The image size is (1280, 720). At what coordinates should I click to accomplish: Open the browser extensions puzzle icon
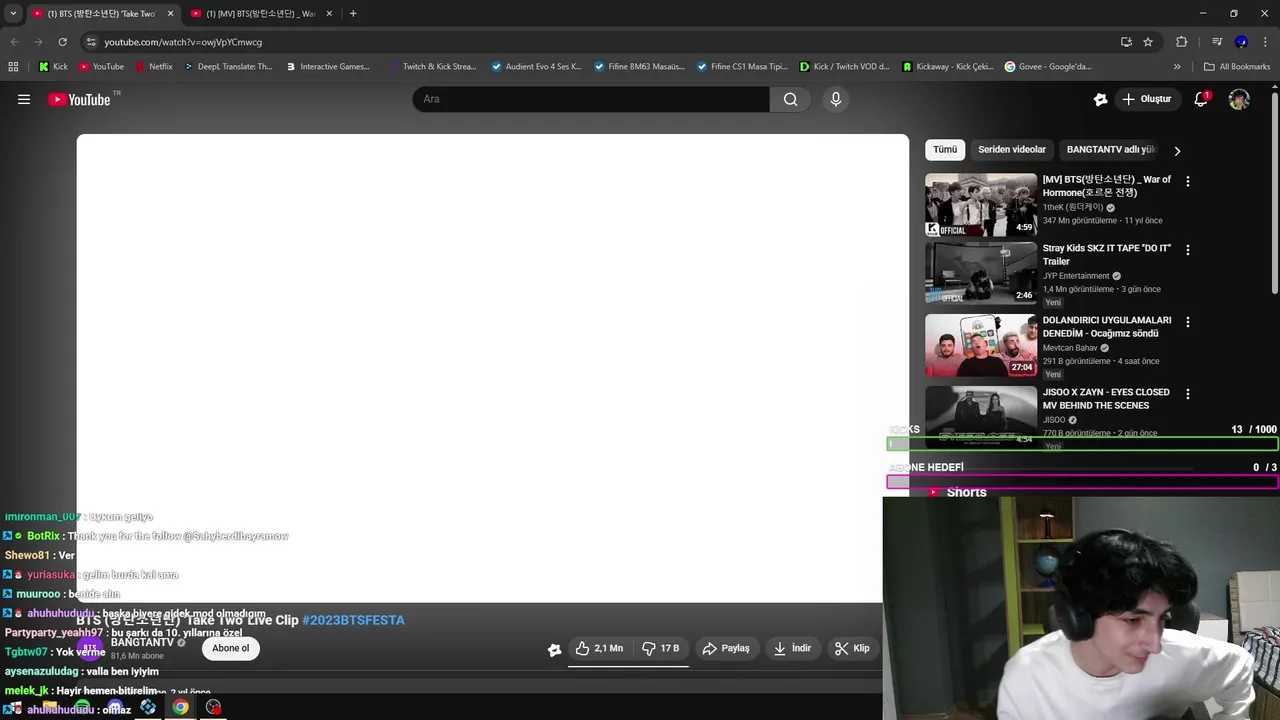click(x=1181, y=42)
